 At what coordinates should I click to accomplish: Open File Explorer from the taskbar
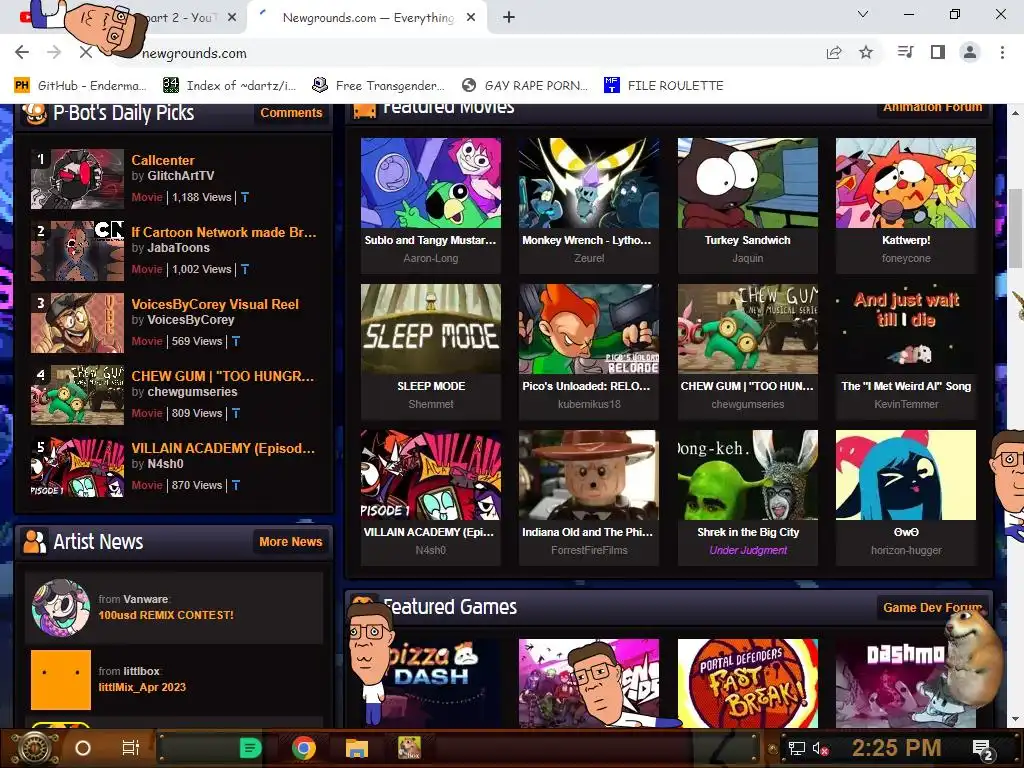pos(357,748)
